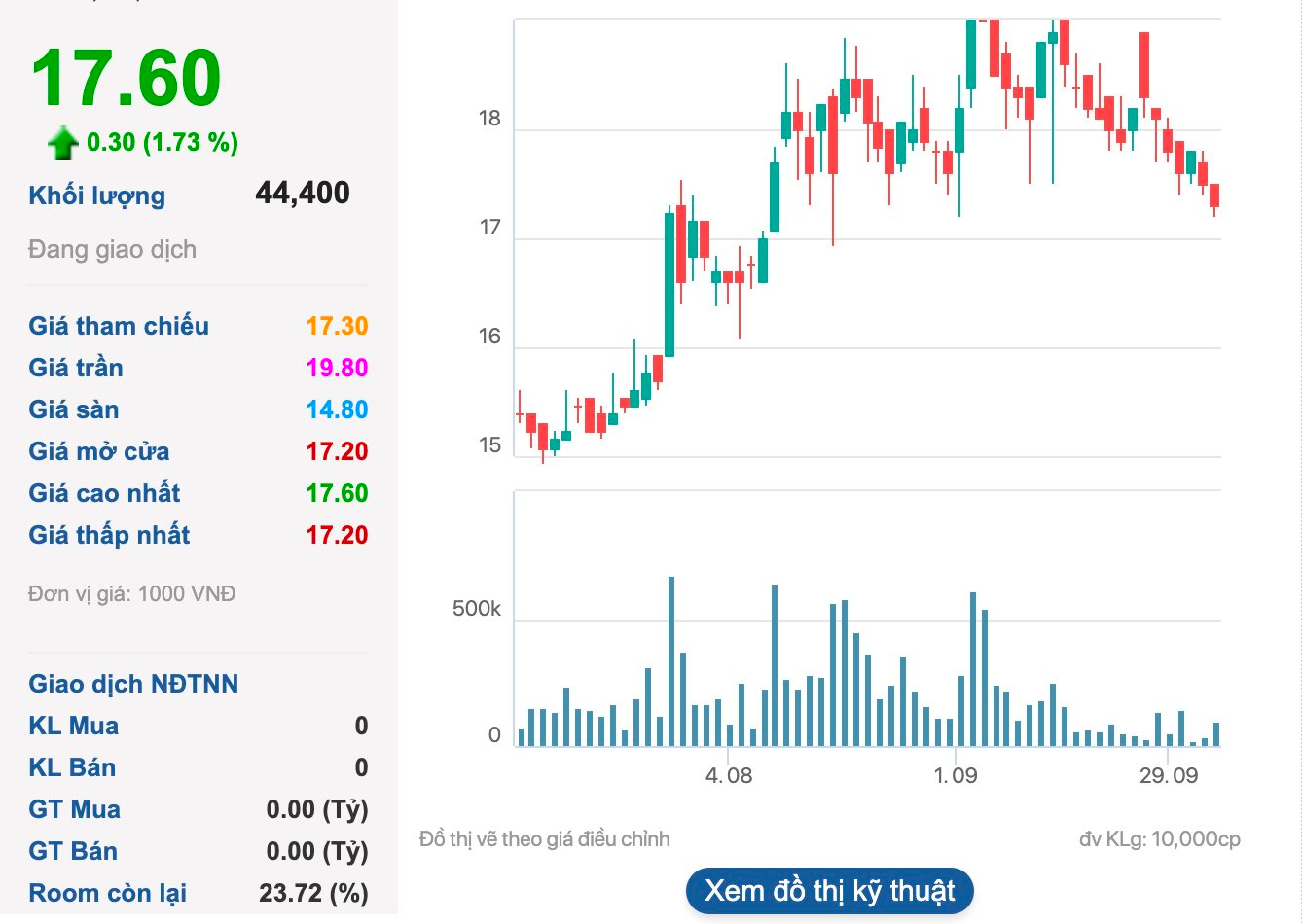Open the 'Xem đồ thị kỹ thuật' button
Viewport: 1302px width, 924px height.
click(829, 891)
